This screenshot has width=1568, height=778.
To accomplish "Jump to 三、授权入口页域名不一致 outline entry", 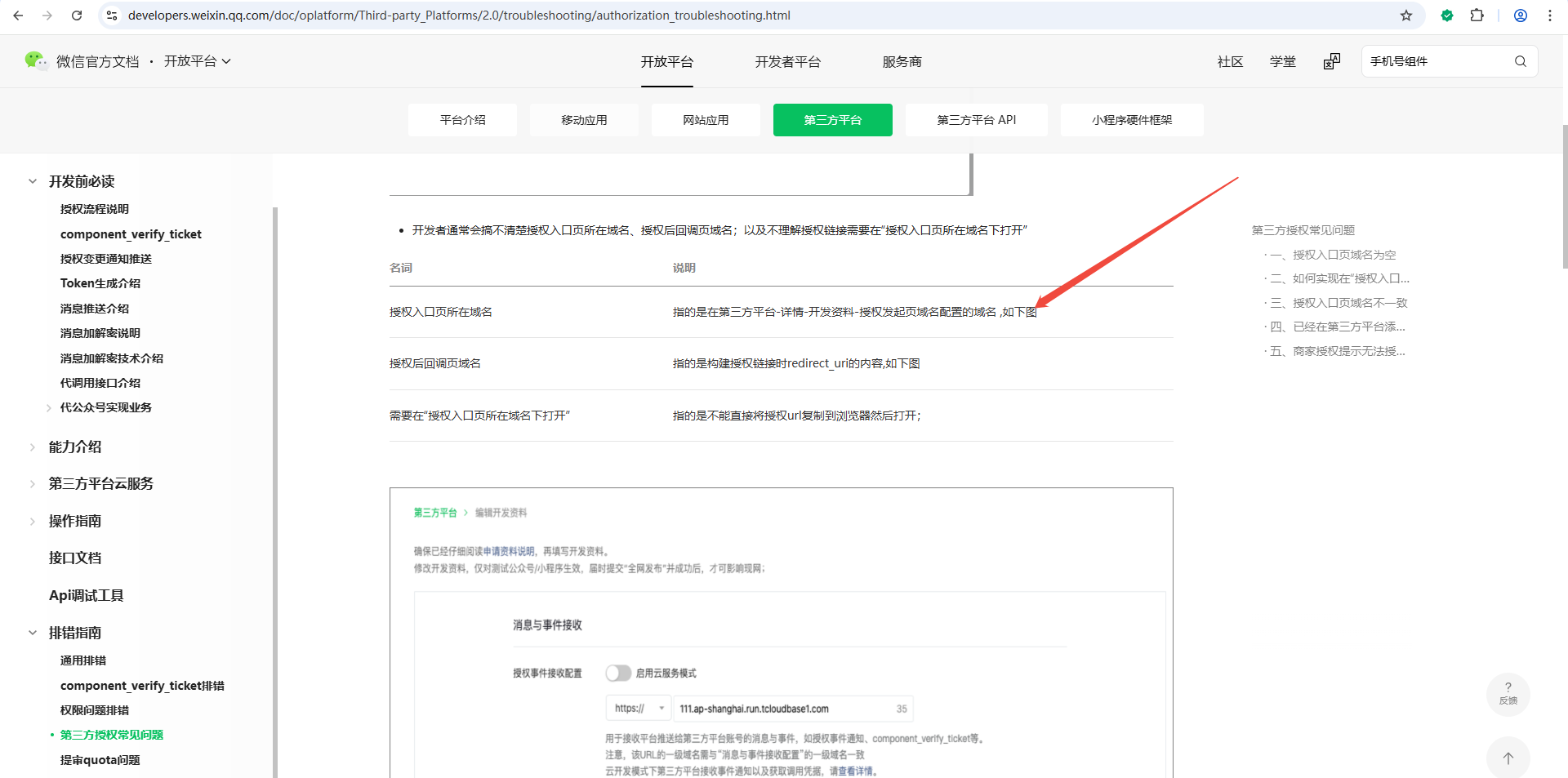I will point(1339,303).
